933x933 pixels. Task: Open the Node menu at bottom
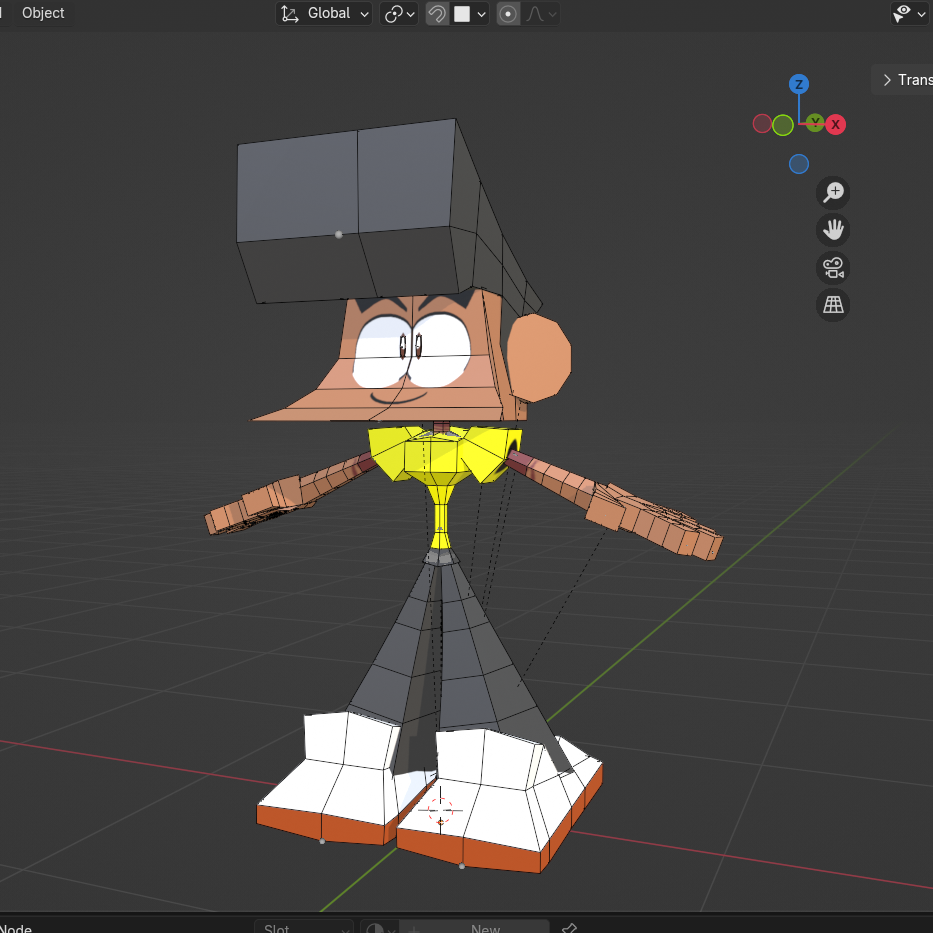(x=16, y=928)
